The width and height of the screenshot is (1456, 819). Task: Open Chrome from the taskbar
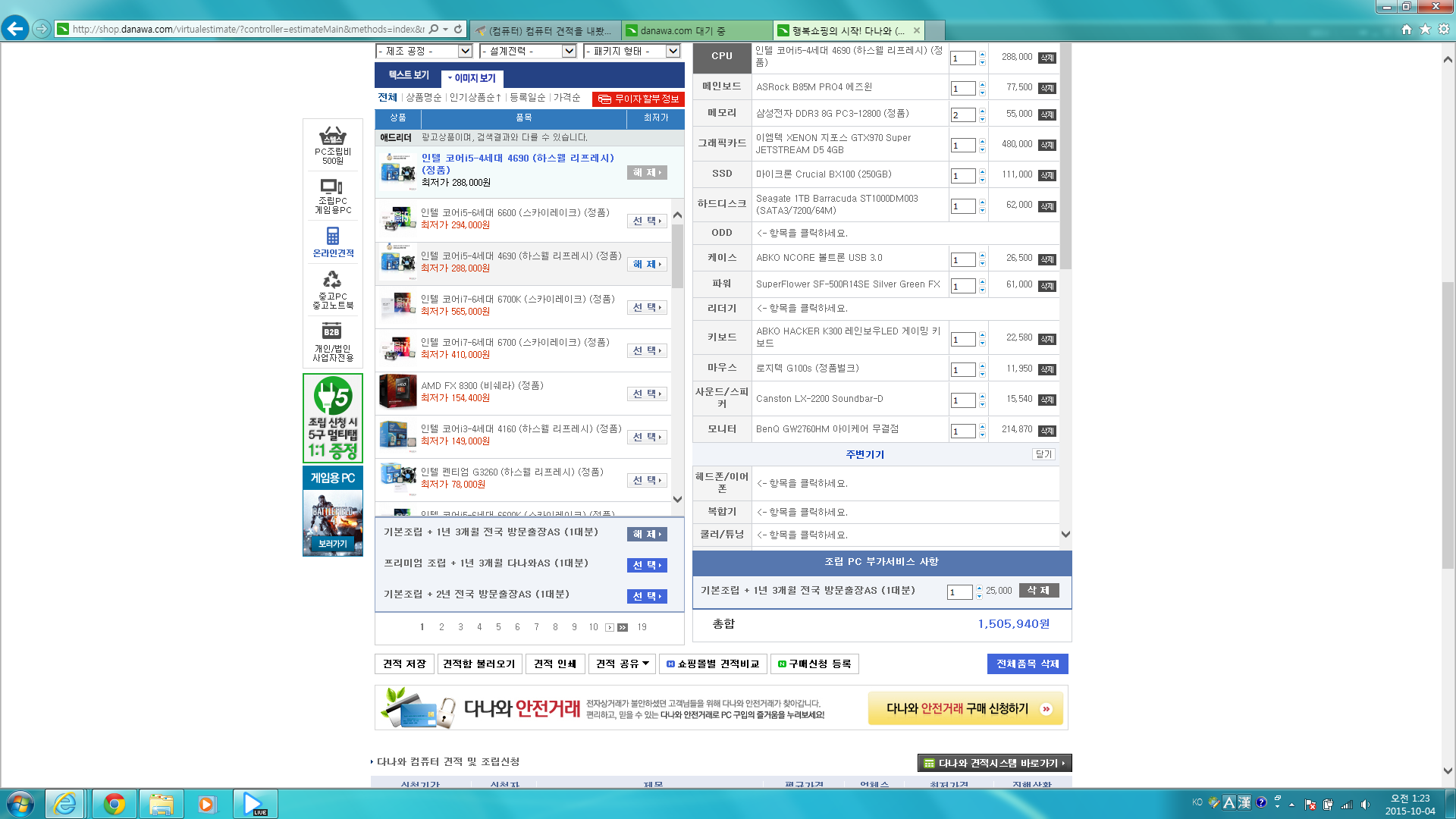[115, 804]
